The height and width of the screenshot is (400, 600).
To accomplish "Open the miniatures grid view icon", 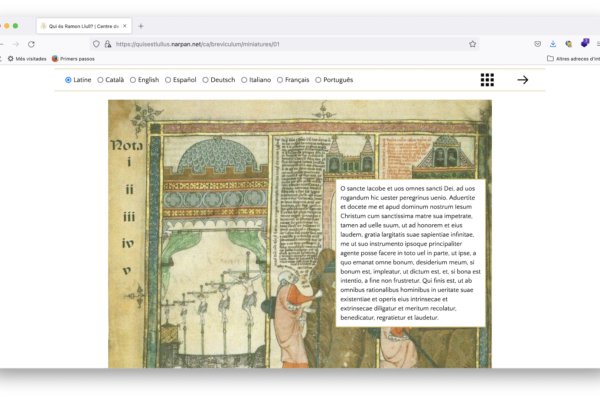I will pos(487,80).
